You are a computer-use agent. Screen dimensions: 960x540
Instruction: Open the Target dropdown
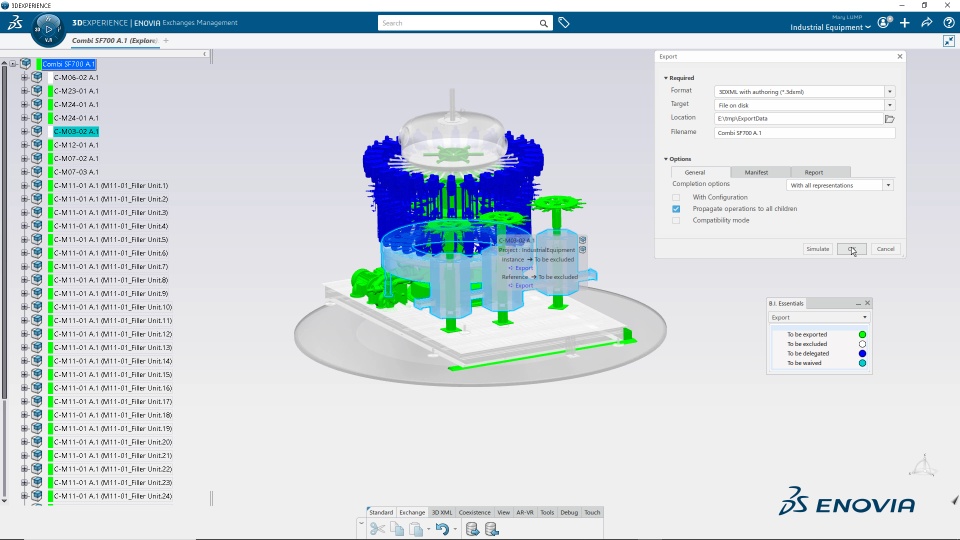(x=890, y=105)
